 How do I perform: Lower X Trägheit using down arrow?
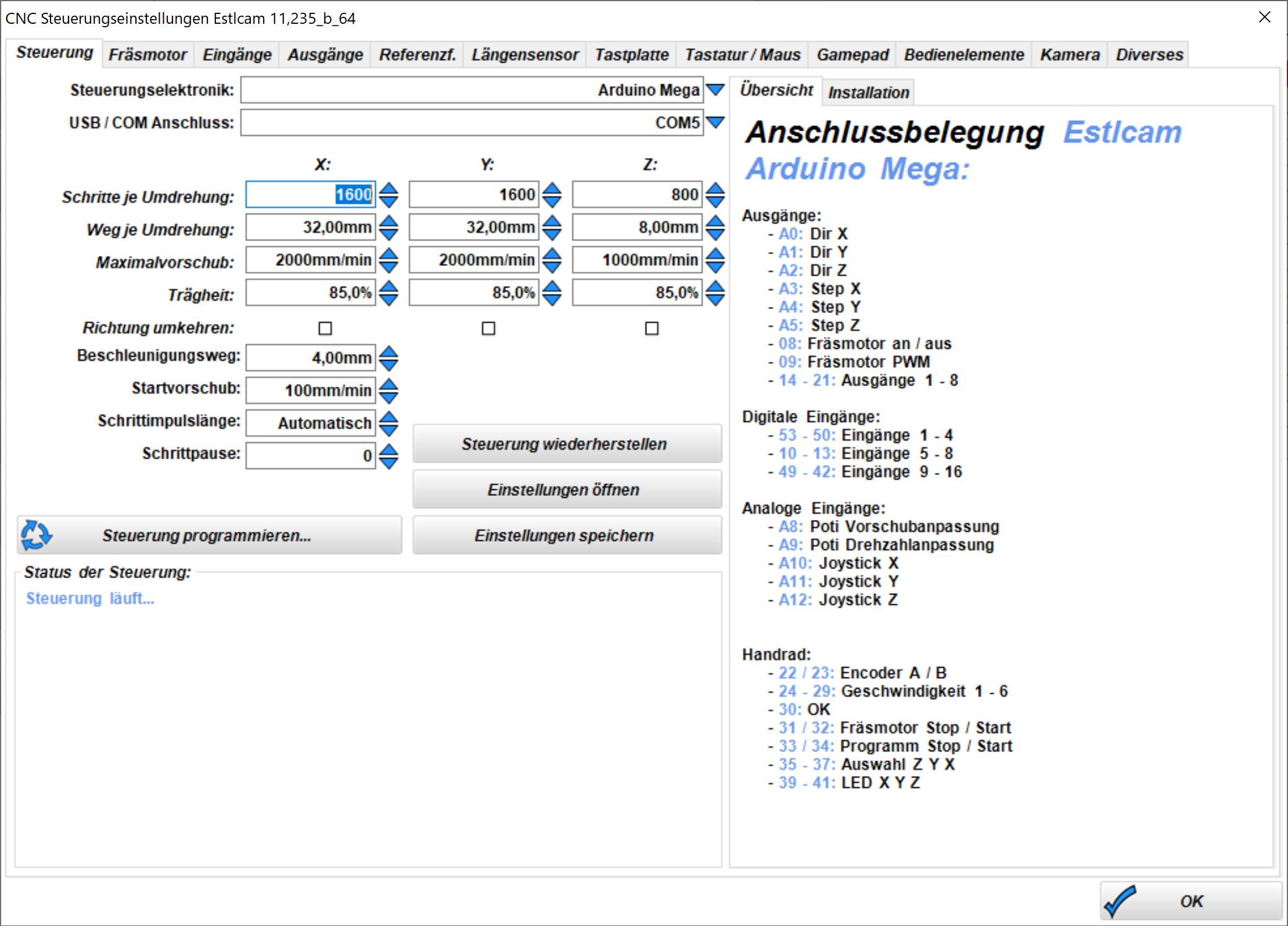pos(388,299)
